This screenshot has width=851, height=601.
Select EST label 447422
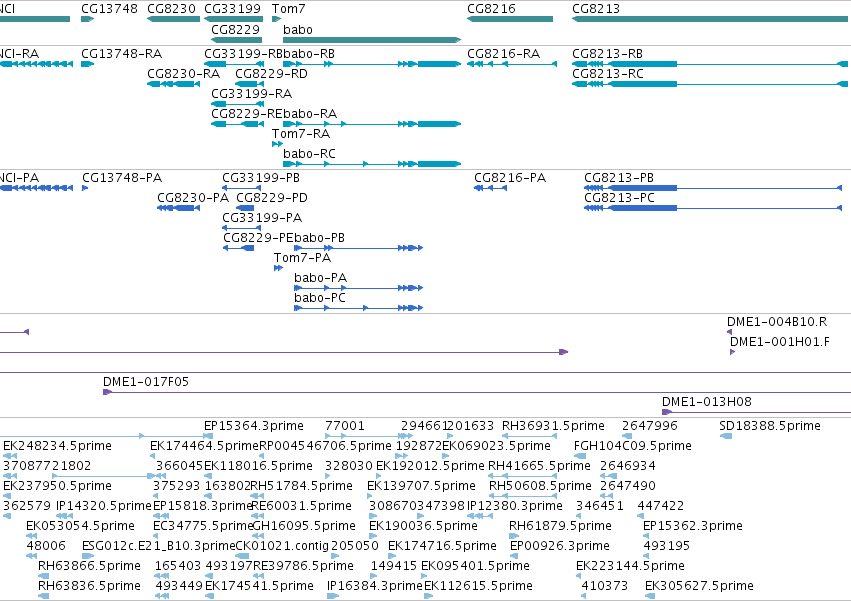[661, 506]
